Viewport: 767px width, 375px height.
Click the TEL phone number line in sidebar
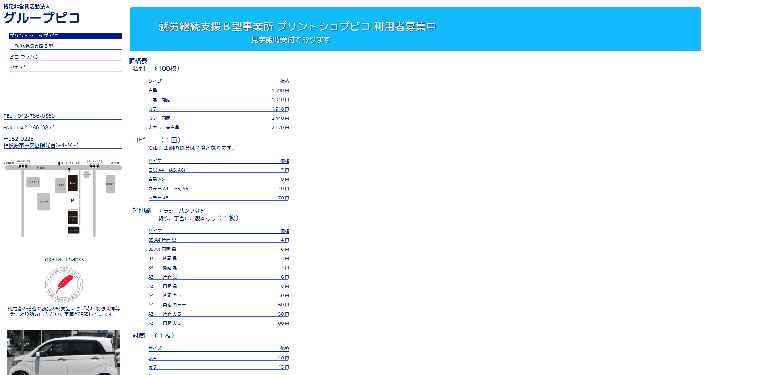point(29,116)
